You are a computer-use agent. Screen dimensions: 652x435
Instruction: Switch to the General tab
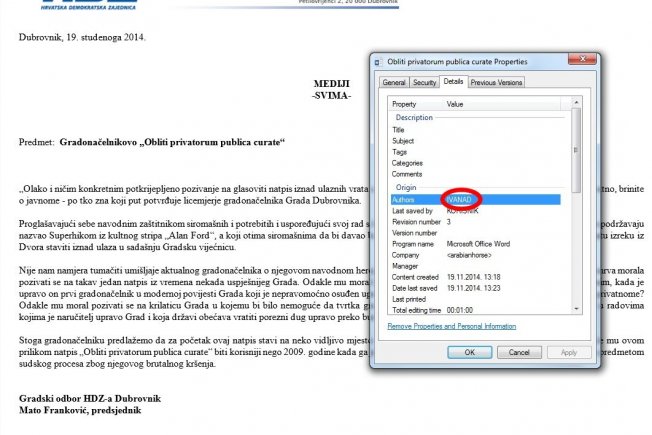coord(394,82)
